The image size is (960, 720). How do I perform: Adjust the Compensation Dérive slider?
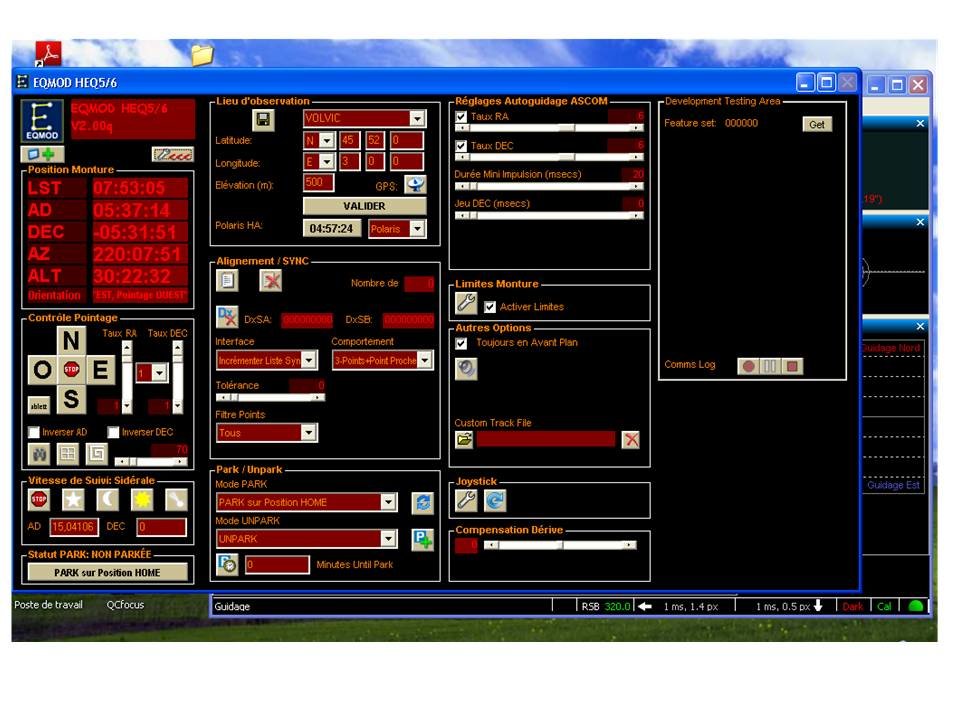[x=560, y=545]
